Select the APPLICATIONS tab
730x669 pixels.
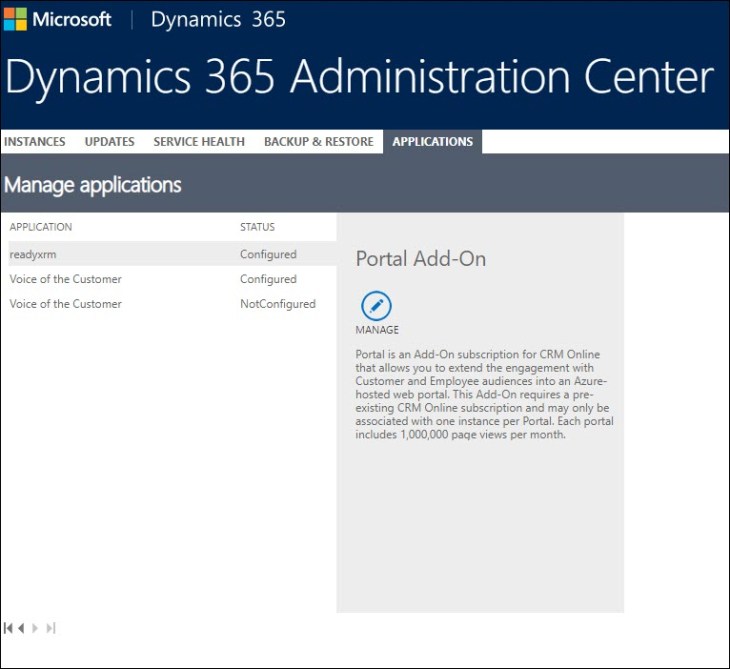[x=432, y=142]
